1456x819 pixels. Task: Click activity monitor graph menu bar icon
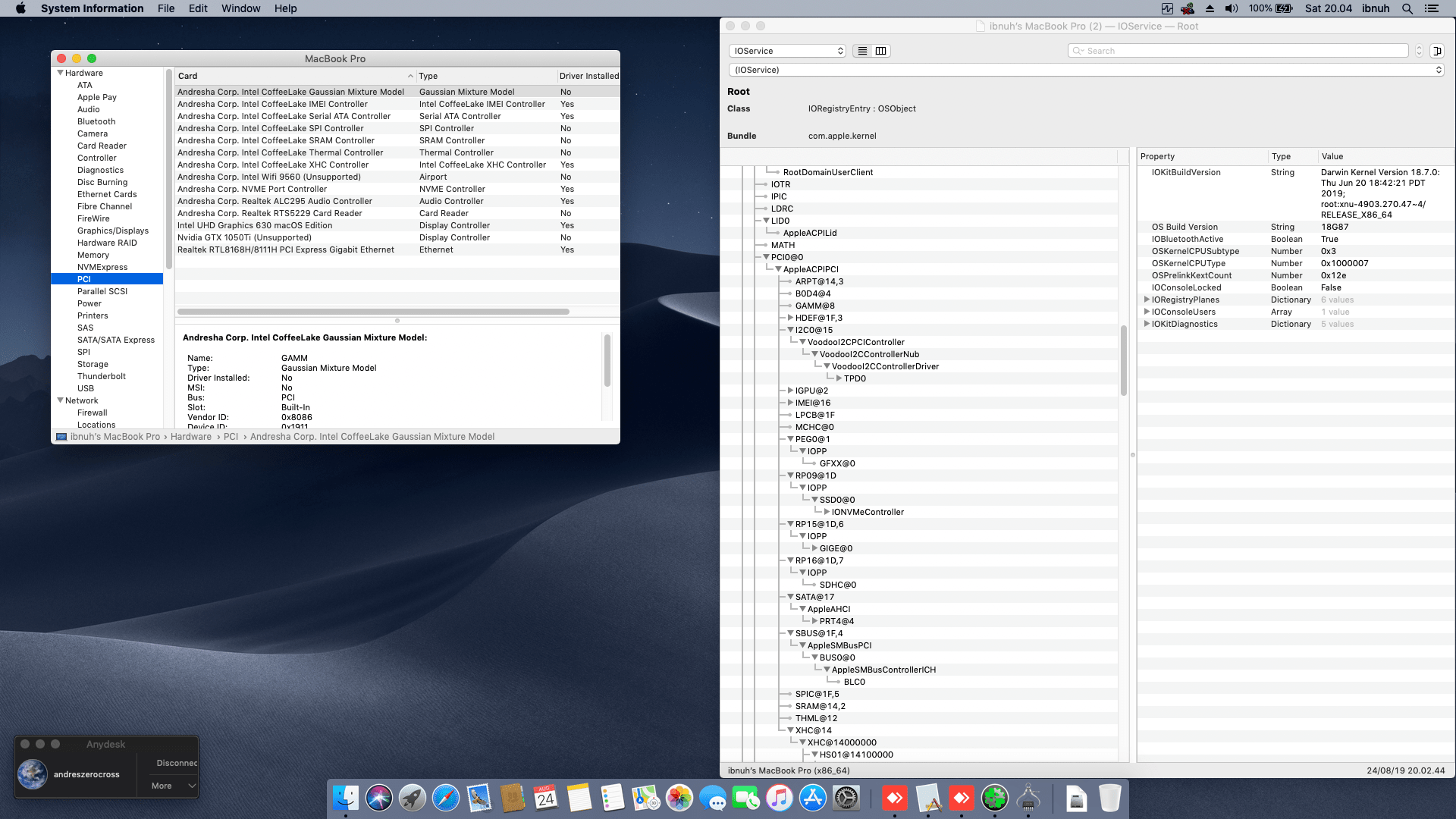(1167, 8)
